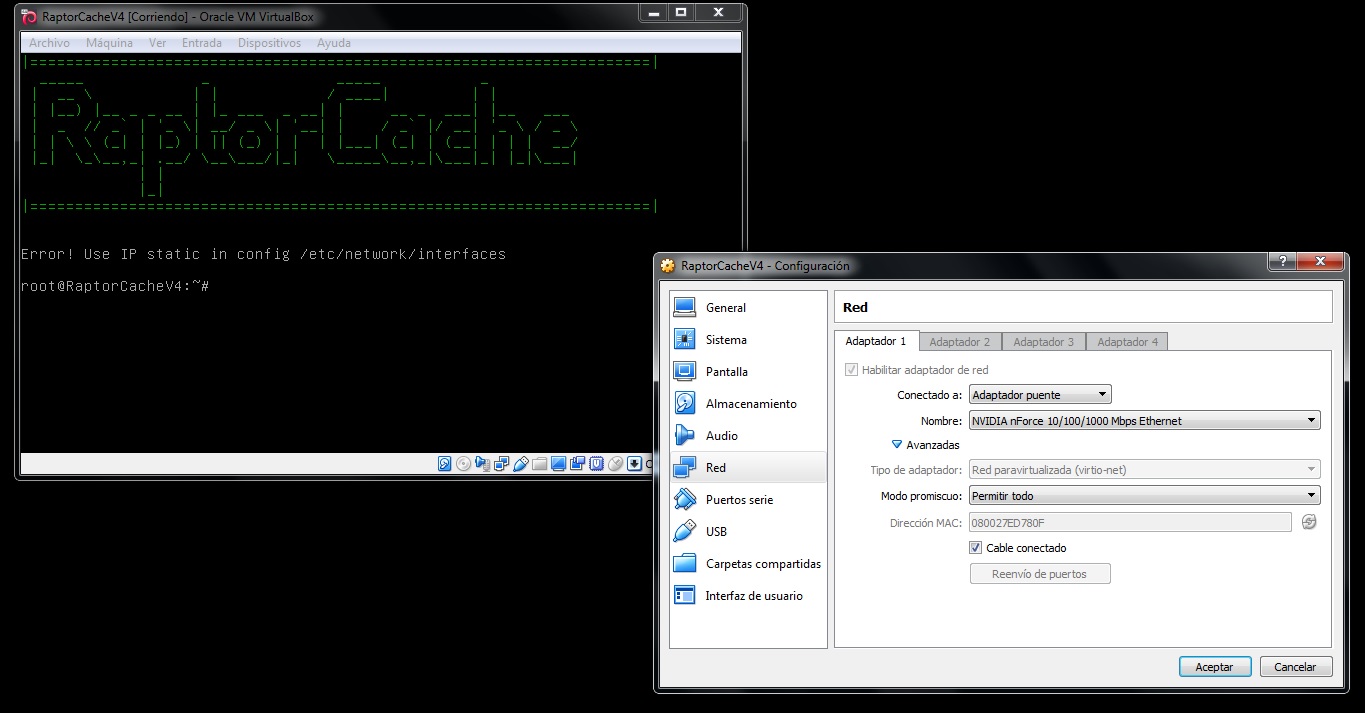Screen dimensions: 1365x713
Task: Click General category icon in settings sidebar
Action: [685, 307]
